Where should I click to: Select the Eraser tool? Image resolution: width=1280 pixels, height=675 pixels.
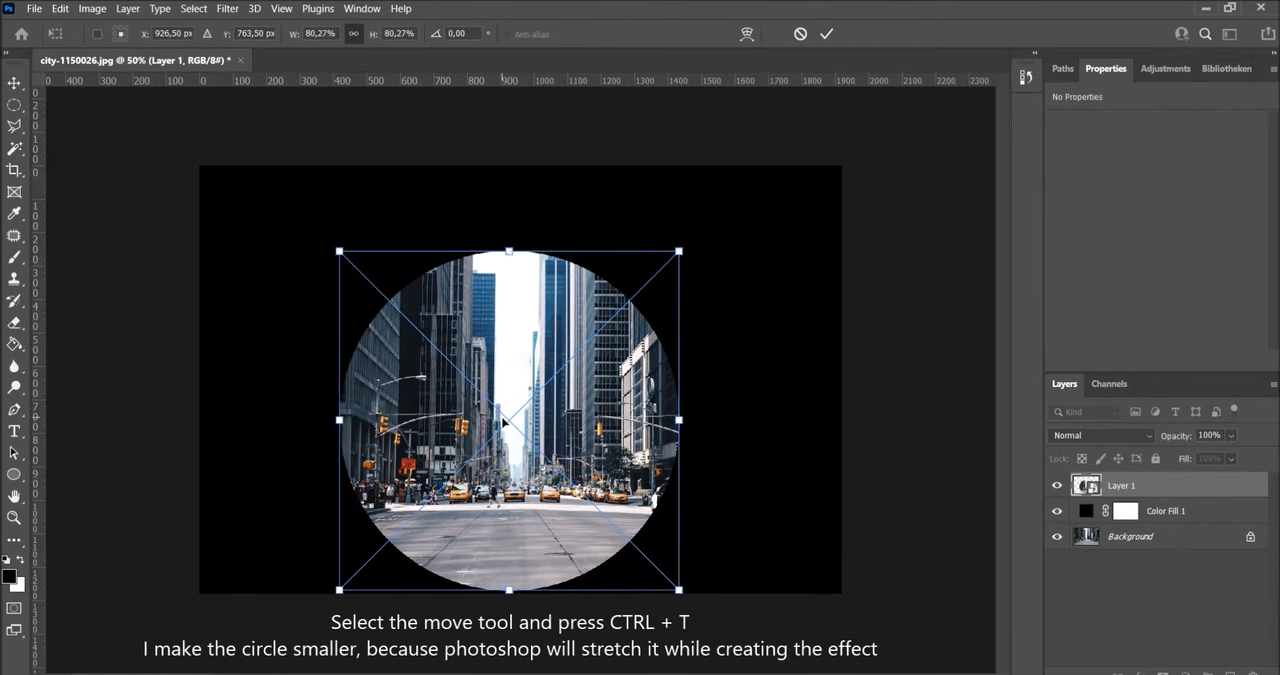14,323
